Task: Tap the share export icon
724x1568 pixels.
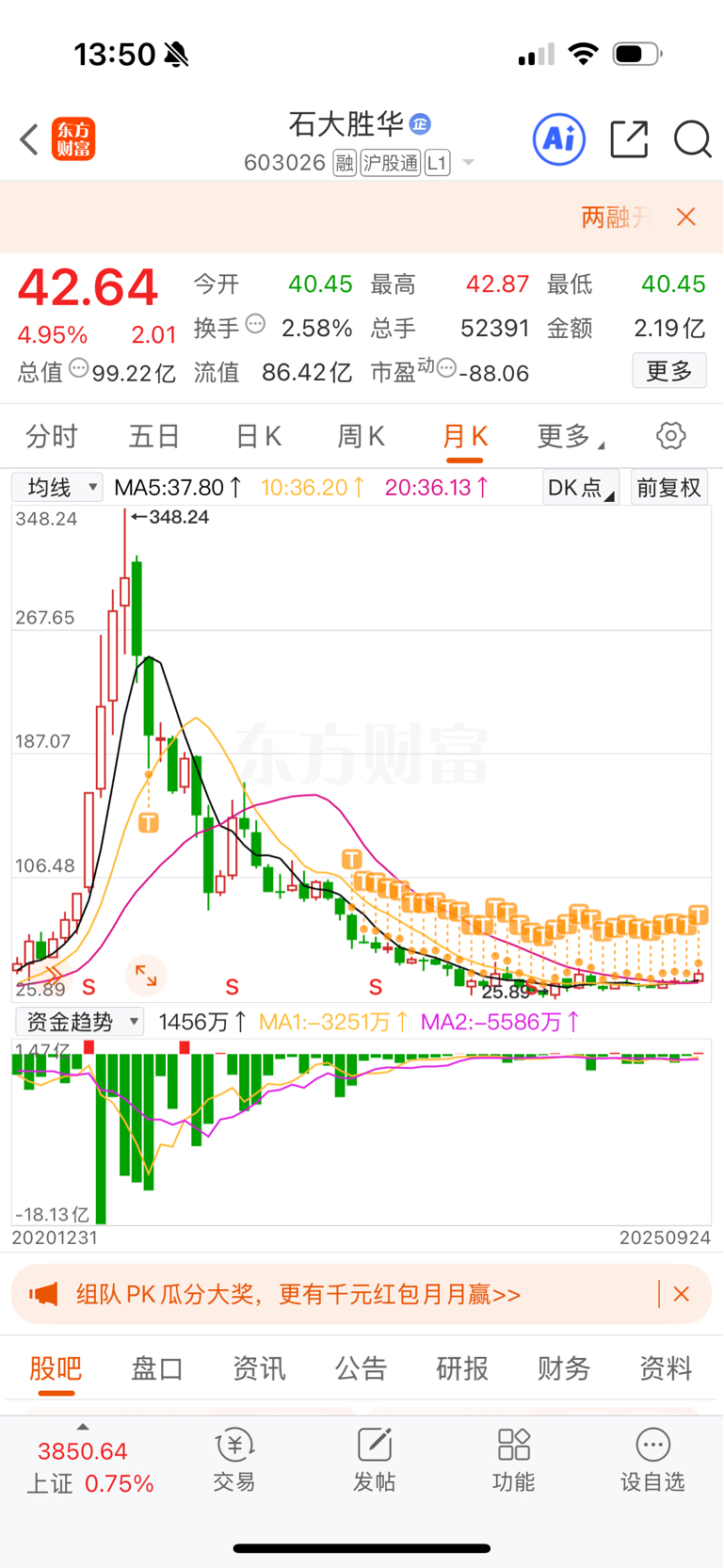Action: pyautogui.click(x=629, y=139)
